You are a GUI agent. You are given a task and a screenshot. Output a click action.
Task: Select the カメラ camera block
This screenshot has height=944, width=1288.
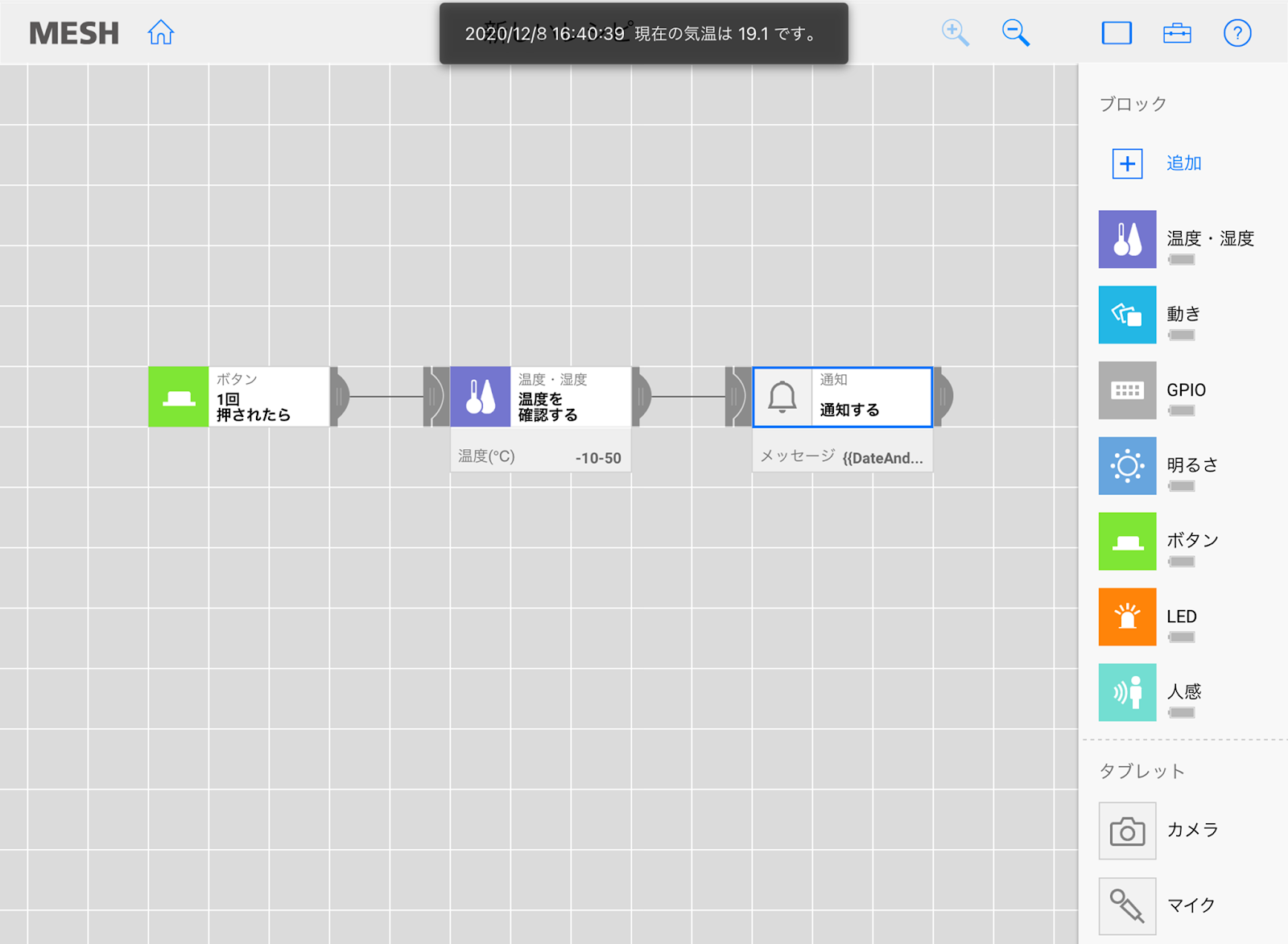click(x=1127, y=831)
